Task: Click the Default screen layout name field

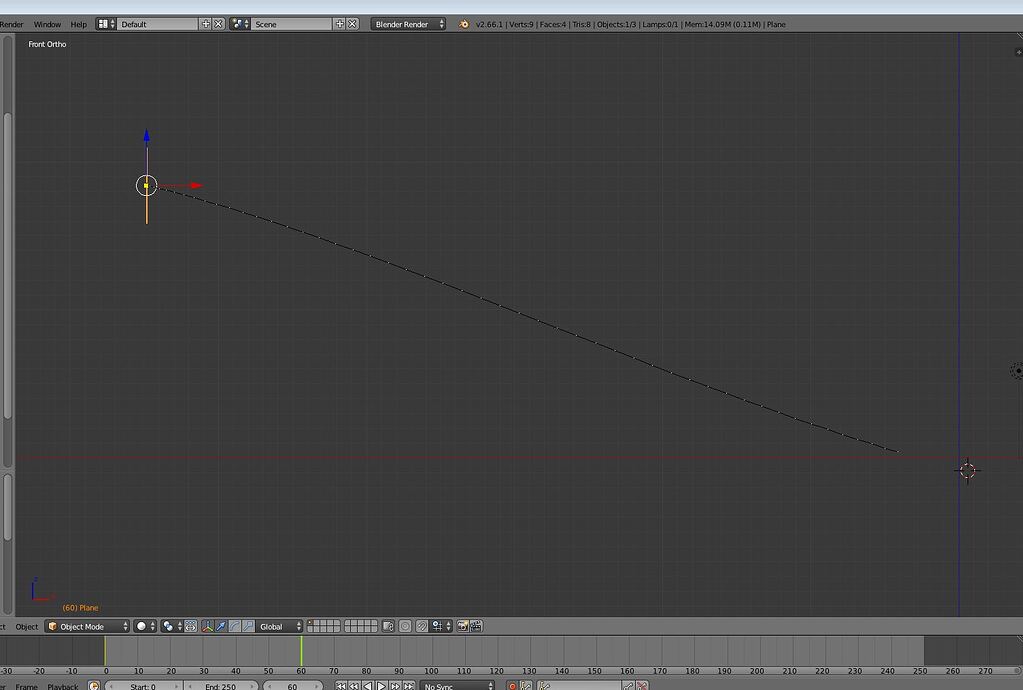Action: coord(157,24)
